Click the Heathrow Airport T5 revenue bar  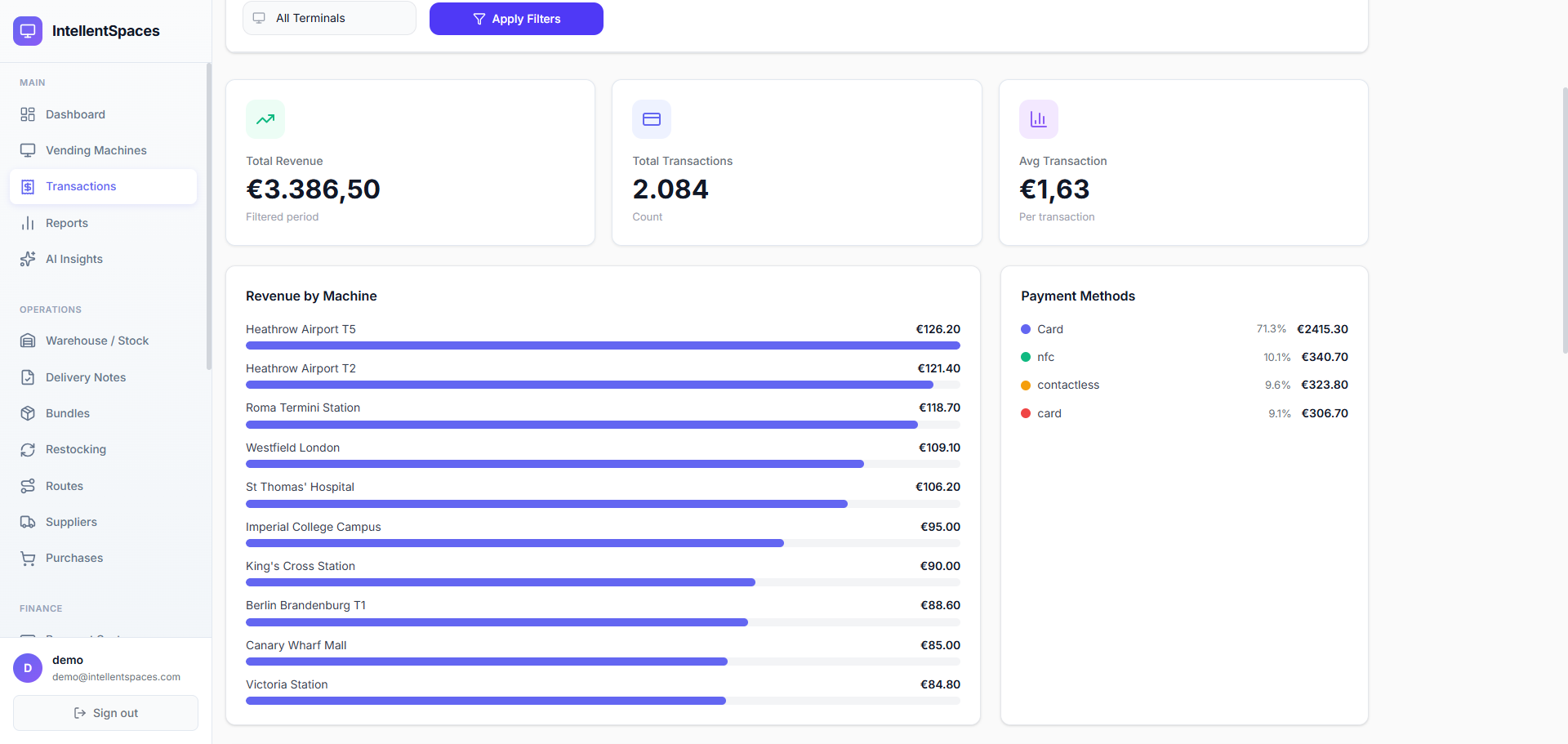coord(603,345)
